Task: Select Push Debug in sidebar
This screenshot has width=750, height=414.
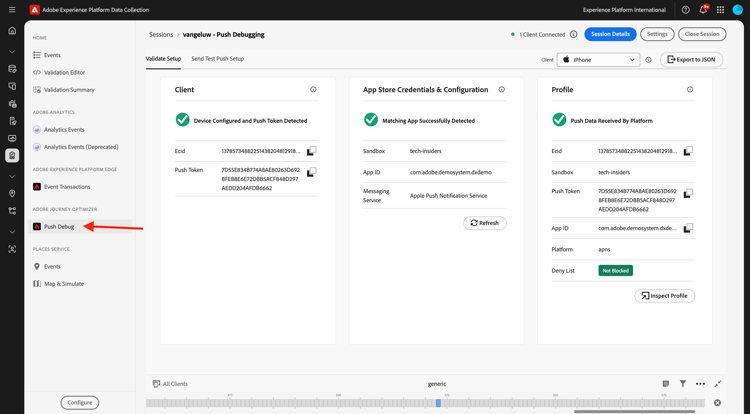Action: 80,227
